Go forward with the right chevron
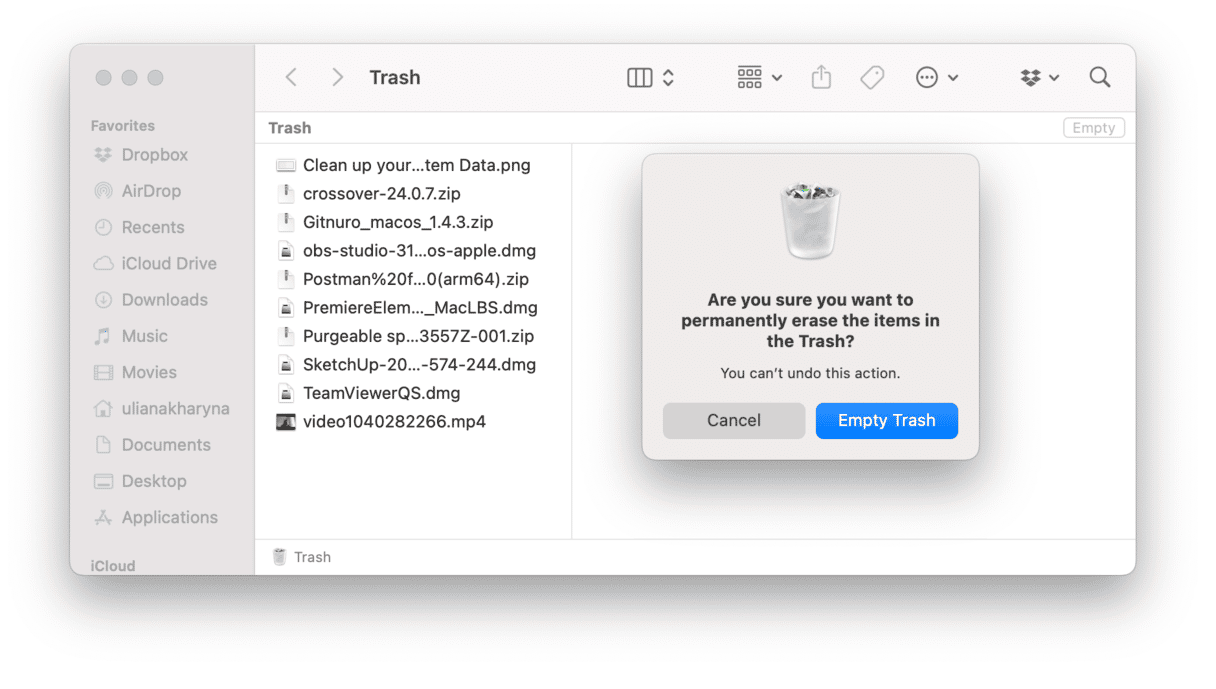The height and width of the screenshot is (689, 1216). click(337, 78)
